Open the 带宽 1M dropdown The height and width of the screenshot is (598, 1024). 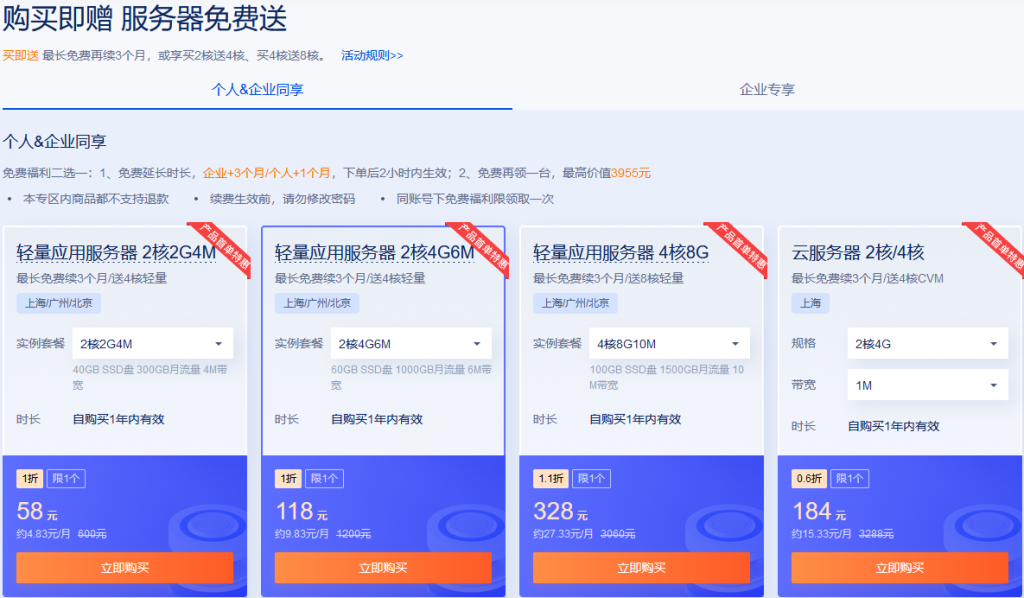pos(927,385)
